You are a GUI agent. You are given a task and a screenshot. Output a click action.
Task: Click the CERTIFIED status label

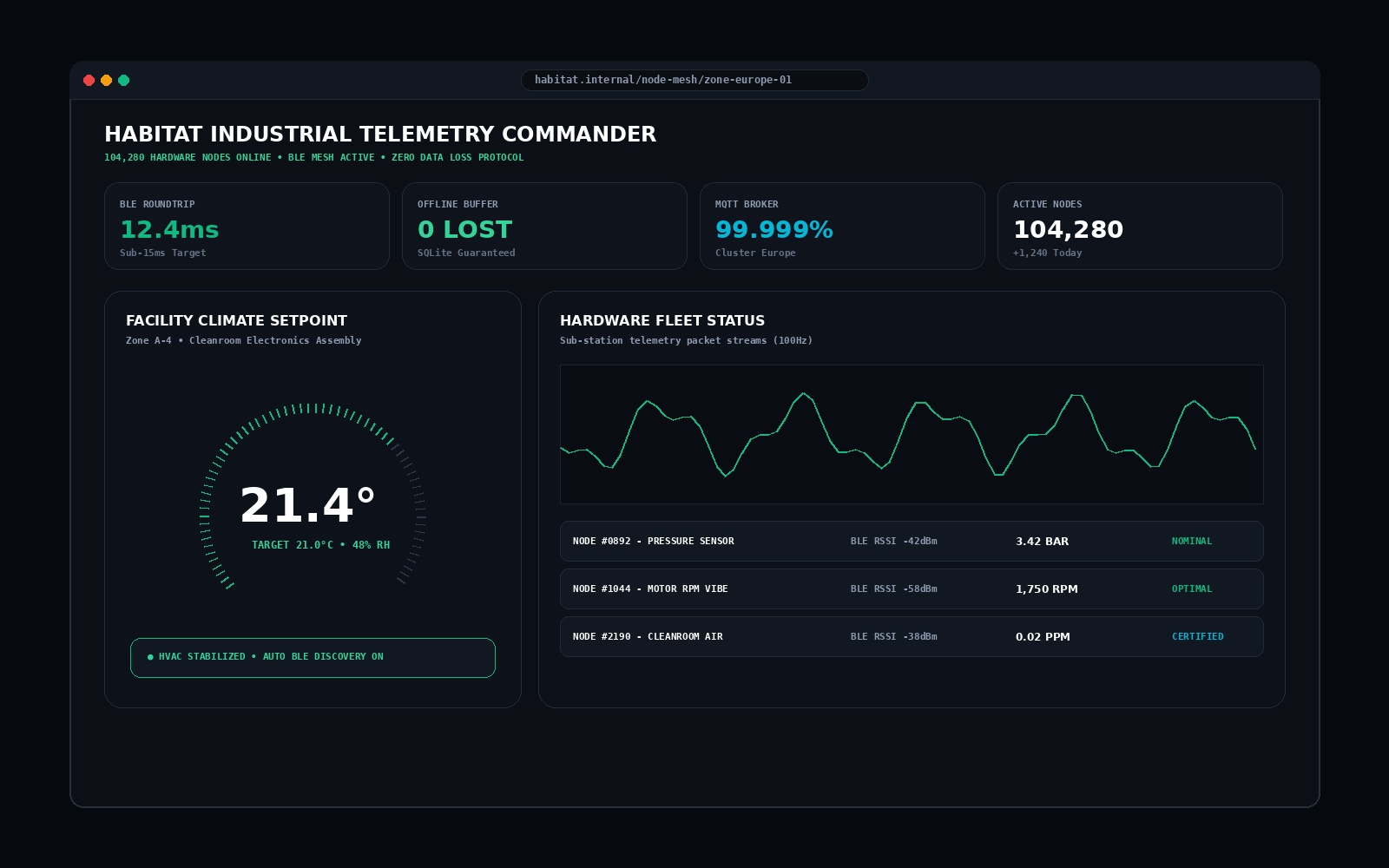tap(1198, 637)
